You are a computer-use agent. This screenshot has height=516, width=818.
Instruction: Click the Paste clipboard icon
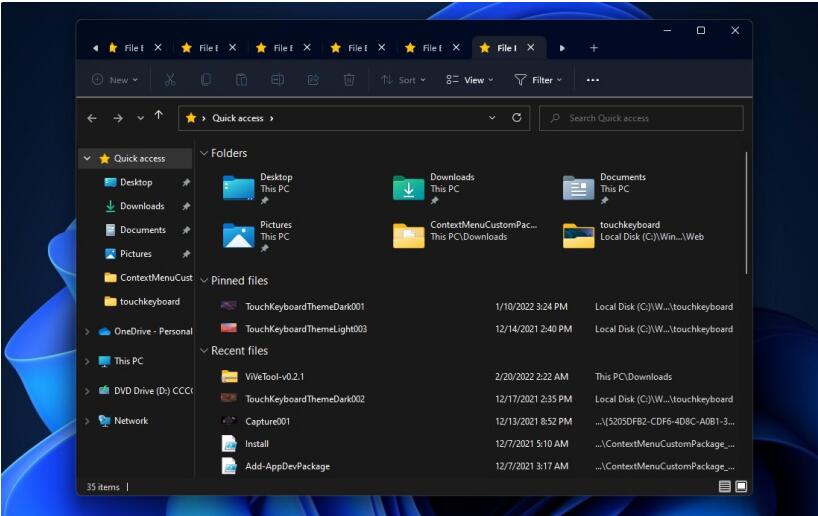[x=241, y=80]
